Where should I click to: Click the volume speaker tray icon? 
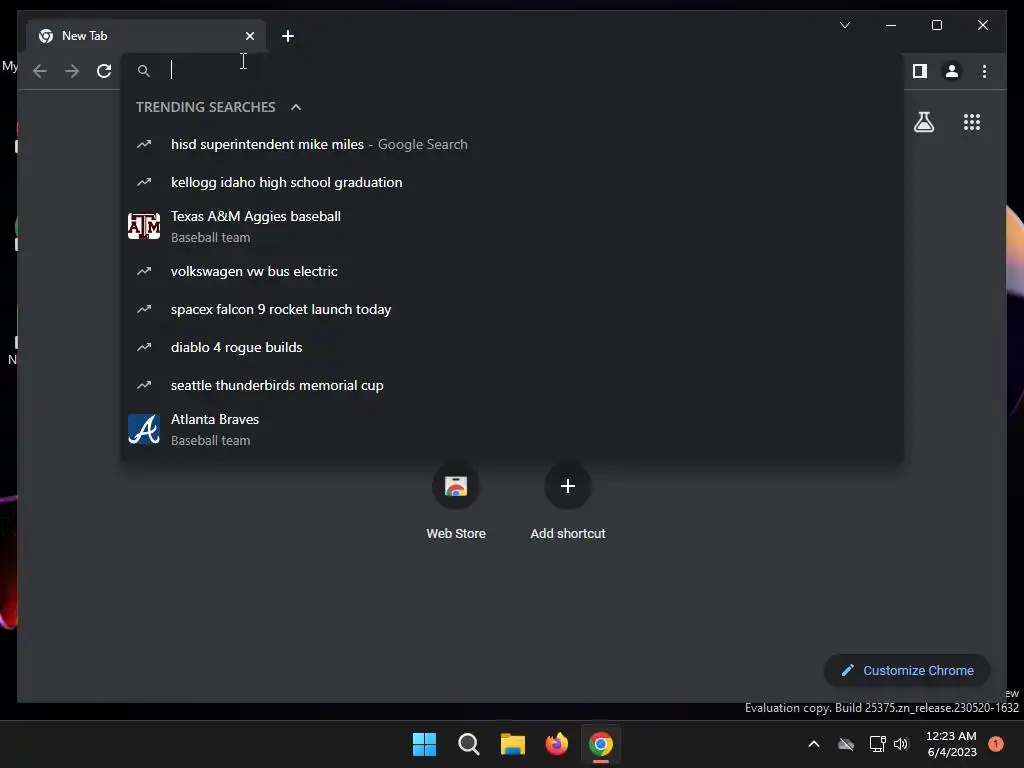(901, 744)
